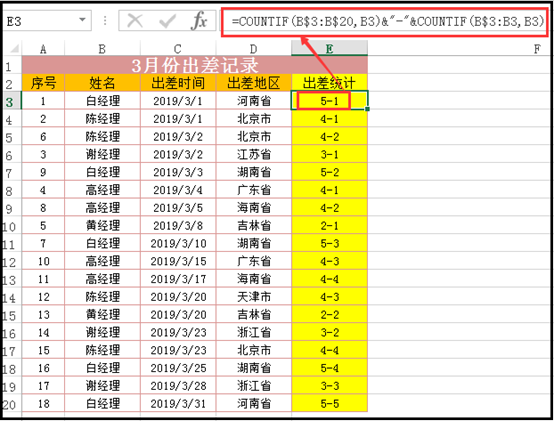The image size is (554, 421).
Task: Select column C header
Action: click(x=178, y=48)
